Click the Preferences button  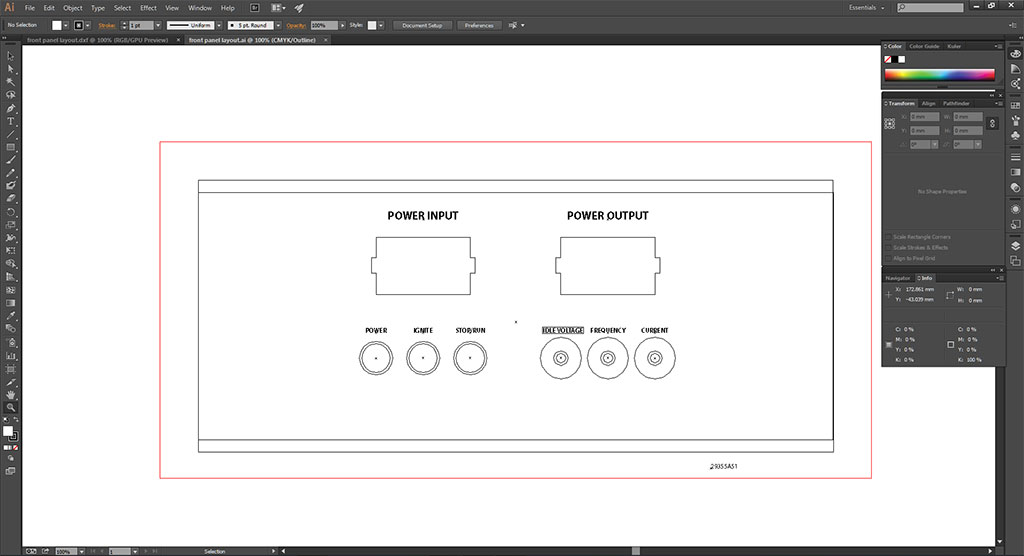point(479,25)
